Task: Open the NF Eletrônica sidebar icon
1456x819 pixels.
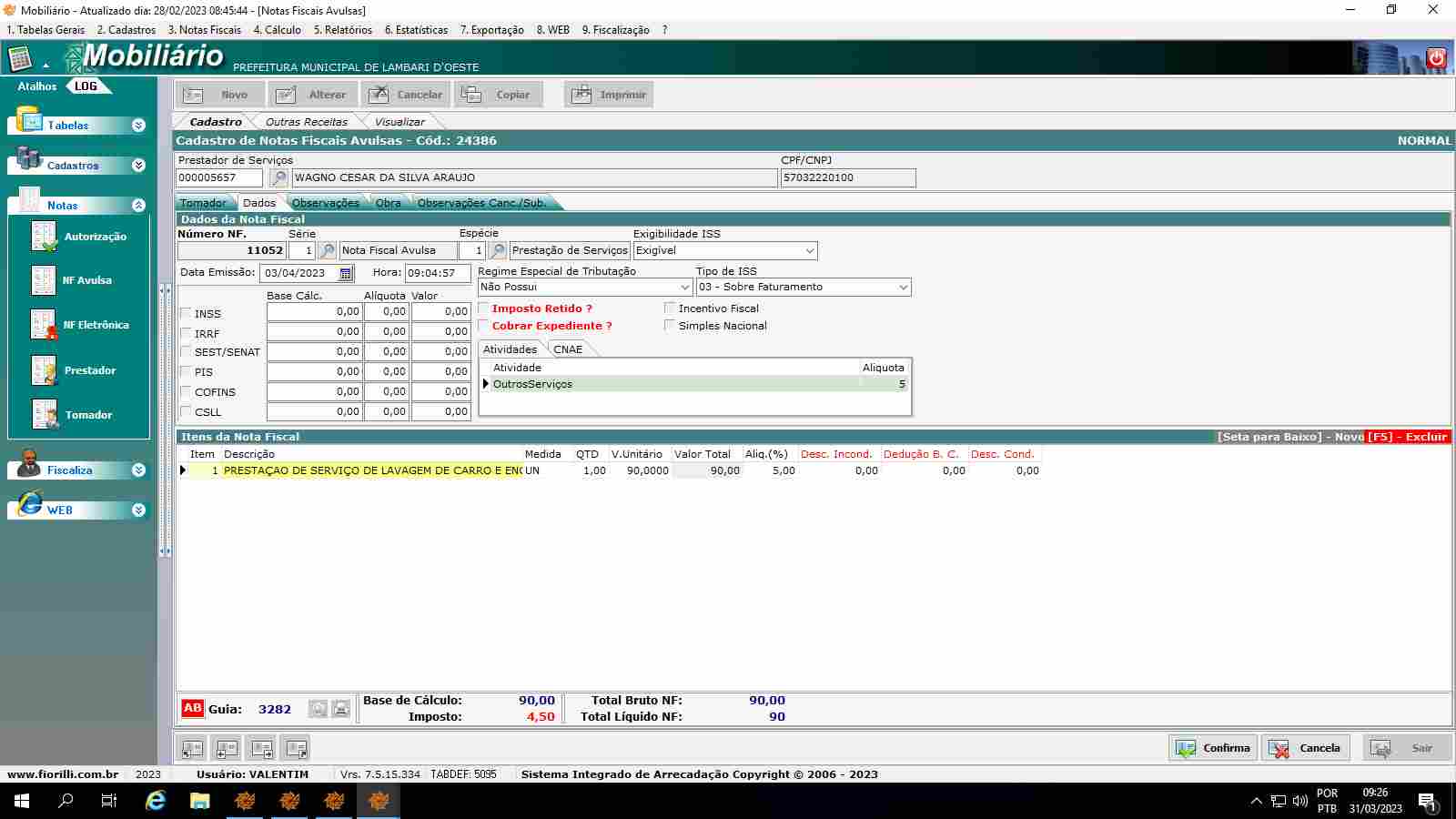Action: (44, 325)
